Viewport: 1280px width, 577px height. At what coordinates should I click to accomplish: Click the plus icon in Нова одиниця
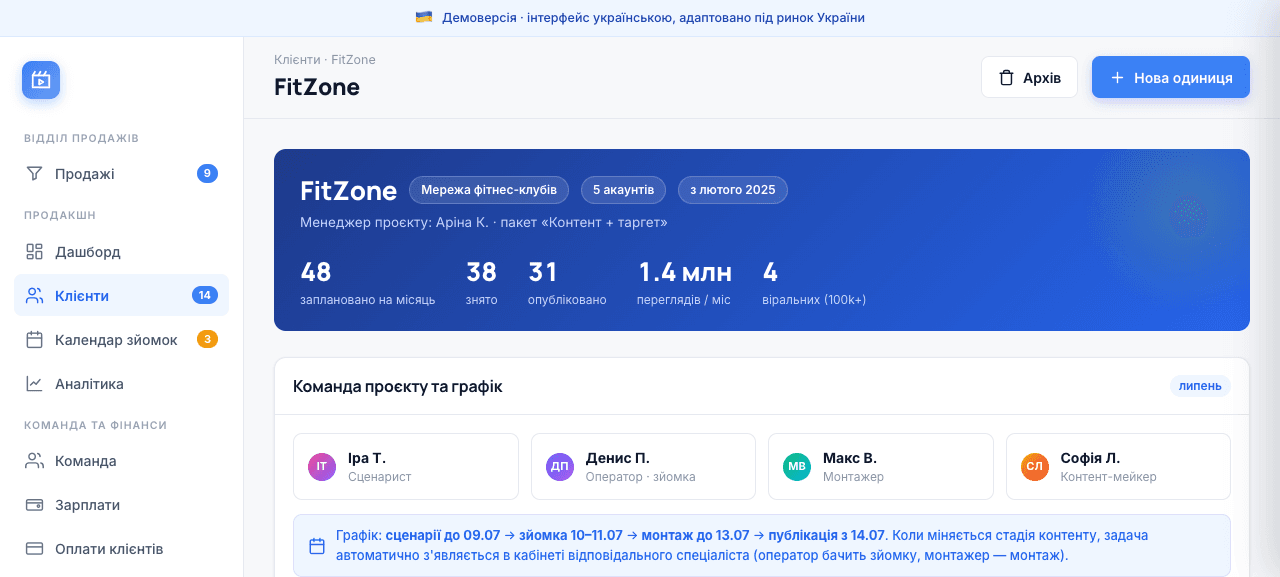(x=1117, y=77)
